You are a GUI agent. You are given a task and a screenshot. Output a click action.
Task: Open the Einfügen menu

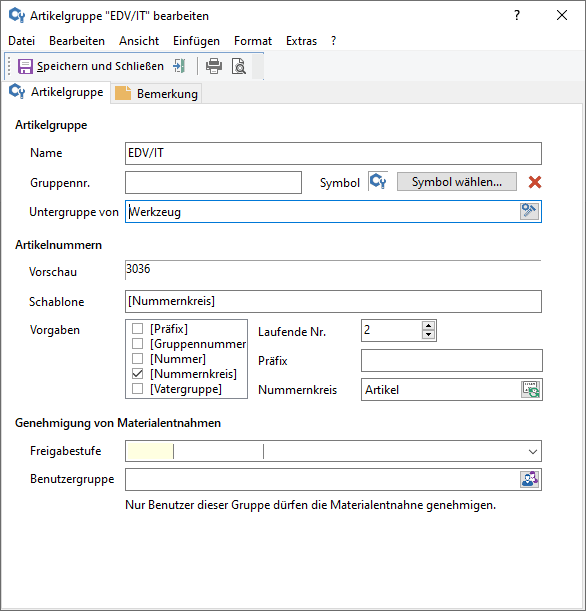196,41
